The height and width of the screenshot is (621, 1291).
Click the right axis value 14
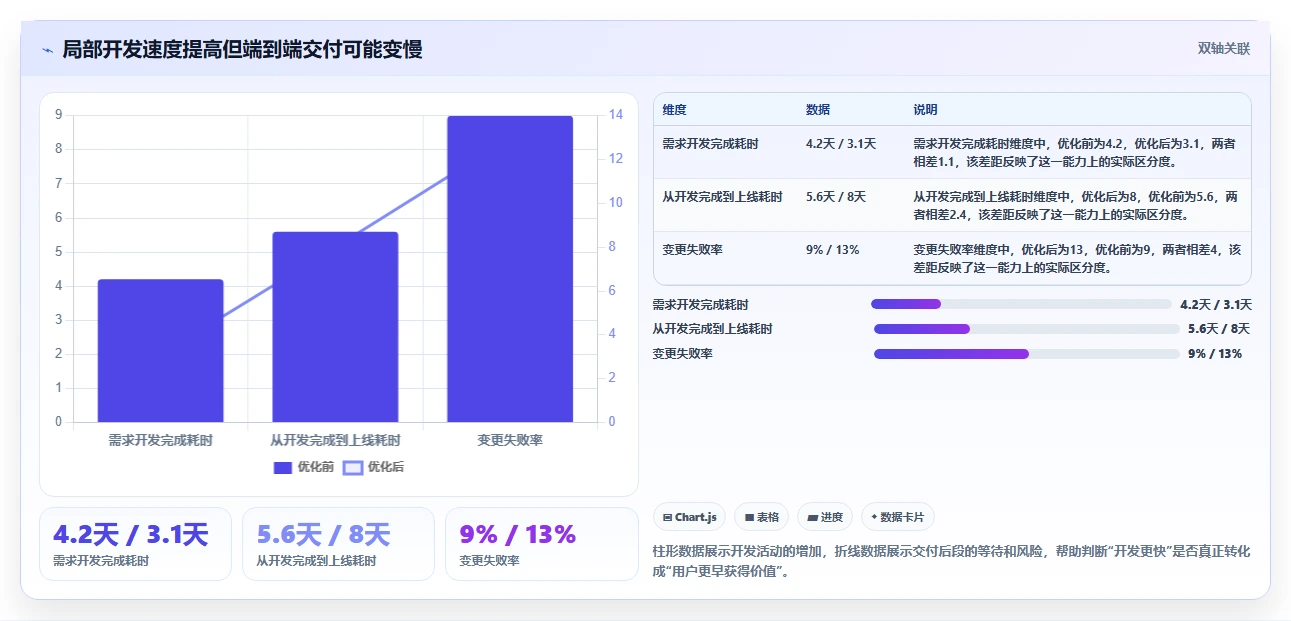(615, 115)
